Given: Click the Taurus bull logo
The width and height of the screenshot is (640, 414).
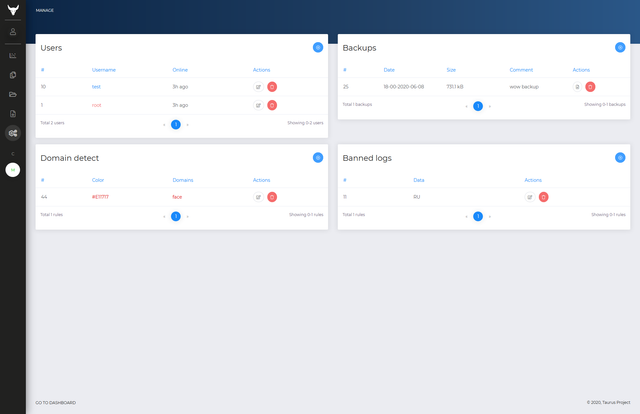Looking at the screenshot, I should click(x=13, y=10).
